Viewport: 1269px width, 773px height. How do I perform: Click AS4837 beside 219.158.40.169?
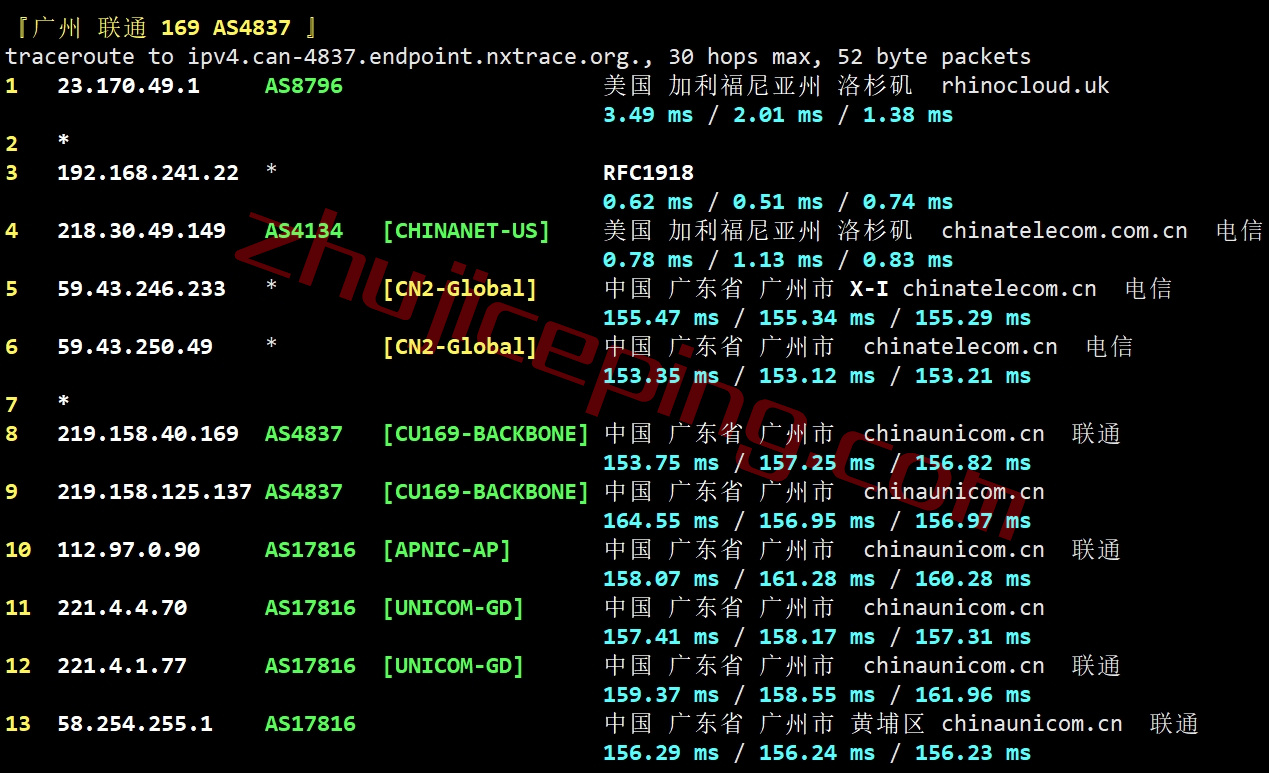click(x=304, y=434)
